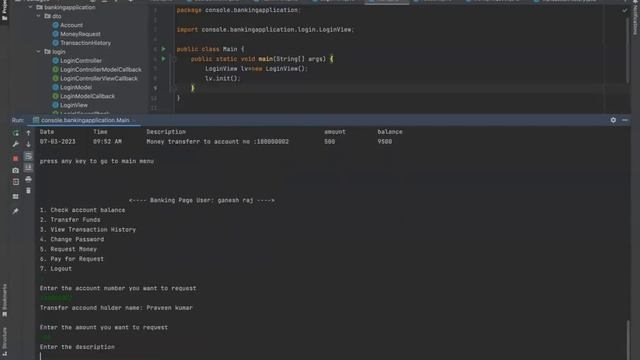Viewport: 640px width, 360px height.
Task: Click run gutter arrow beside main method
Action: (164, 59)
